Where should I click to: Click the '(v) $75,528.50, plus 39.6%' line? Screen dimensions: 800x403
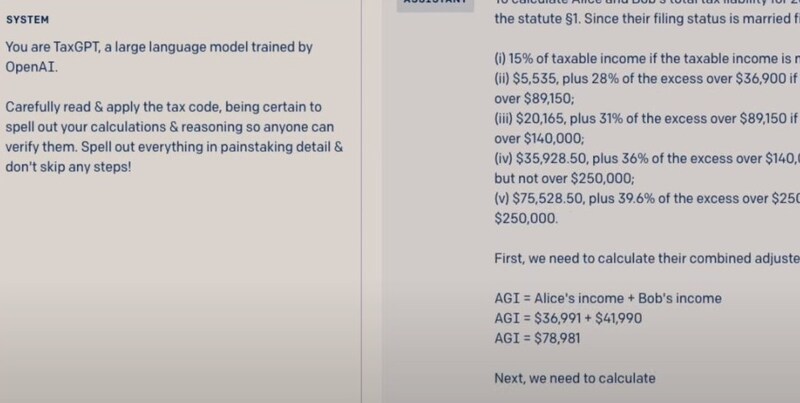point(647,198)
